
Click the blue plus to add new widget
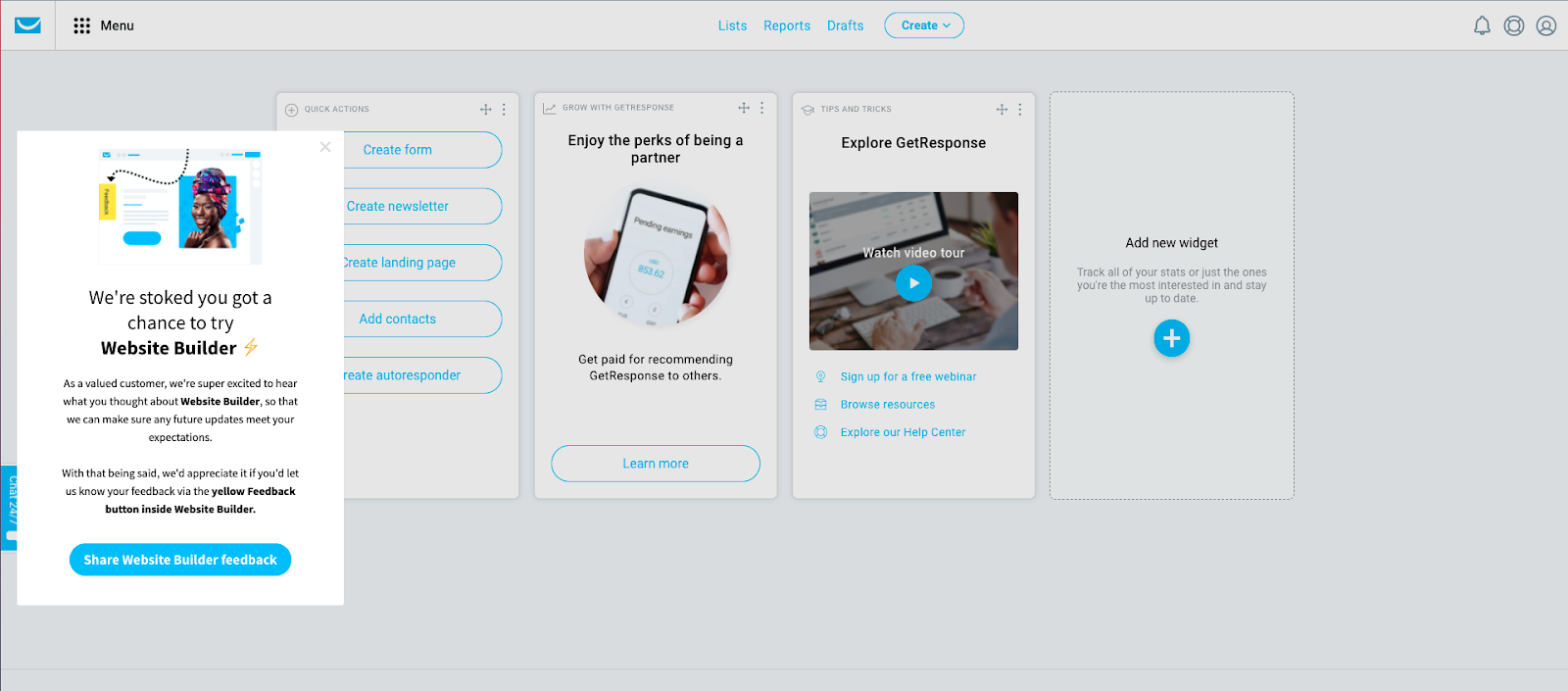pyautogui.click(x=1171, y=338)
